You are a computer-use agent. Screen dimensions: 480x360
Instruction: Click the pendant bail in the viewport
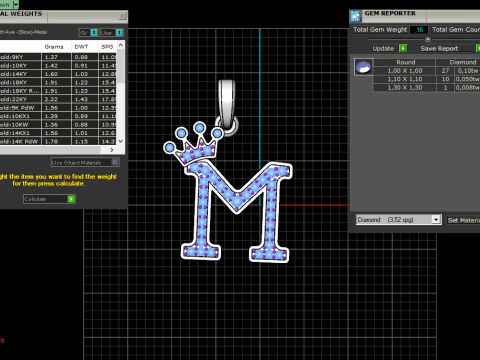(x=227, y=104)
